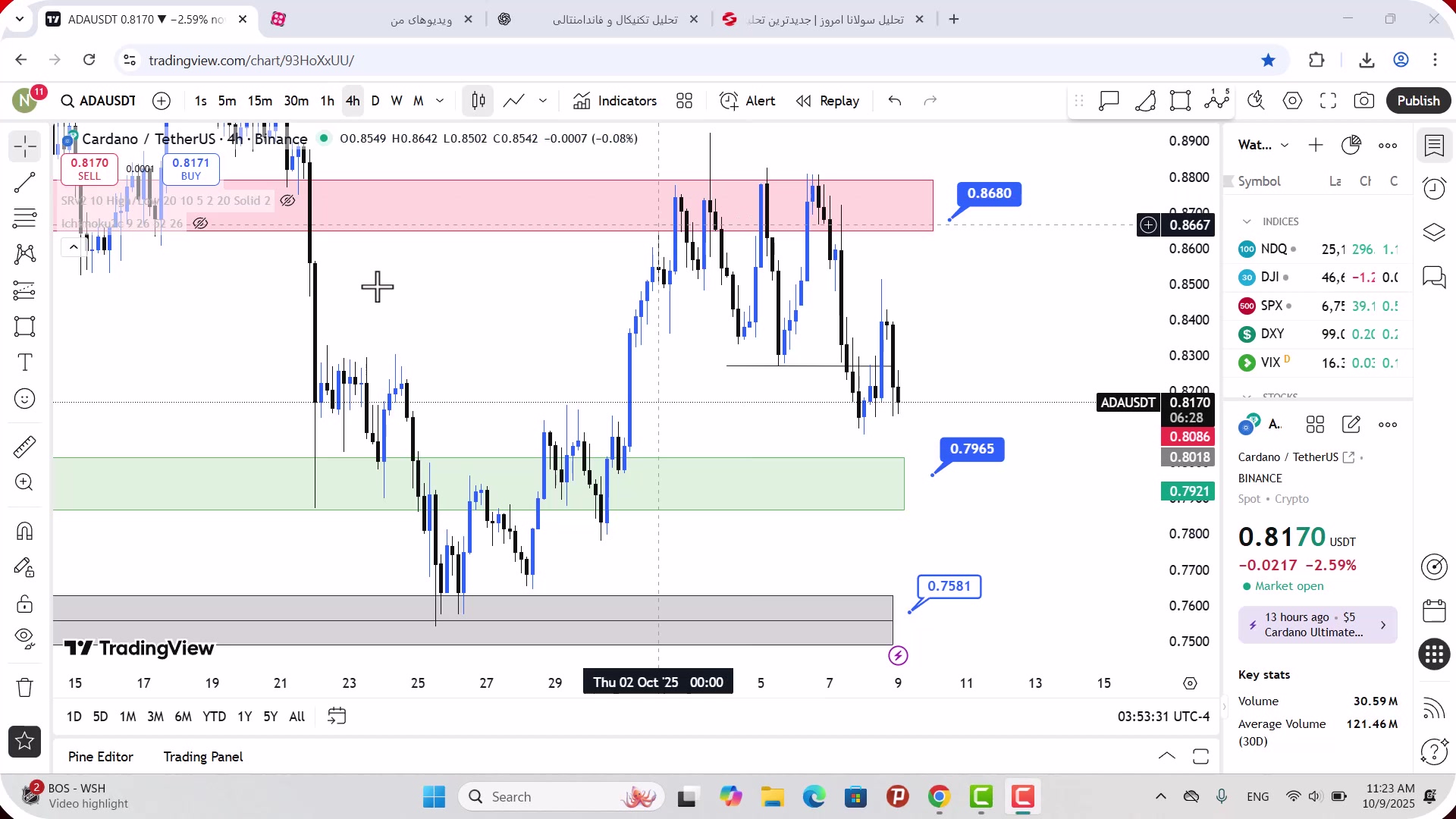Take a chart snapshot with the camera
The image size is (1456, 819).
[1364, 101]
